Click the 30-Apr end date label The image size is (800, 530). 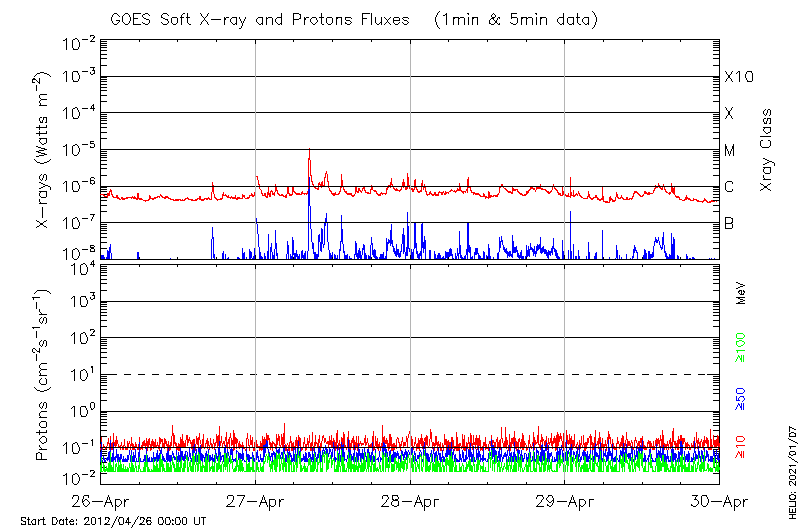click(719, 502)
